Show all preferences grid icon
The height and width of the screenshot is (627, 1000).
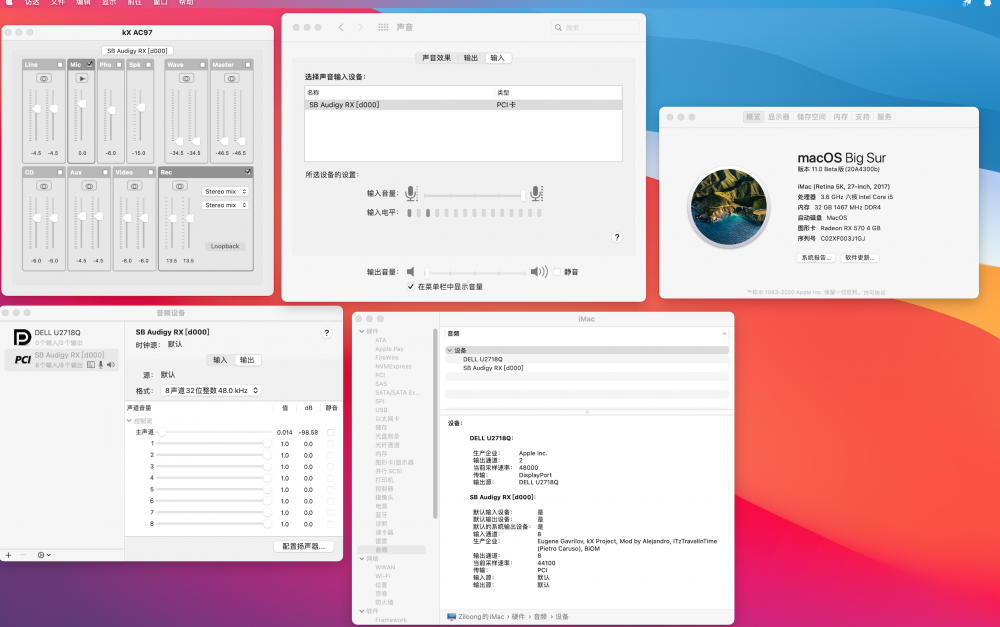coord(383,27)
